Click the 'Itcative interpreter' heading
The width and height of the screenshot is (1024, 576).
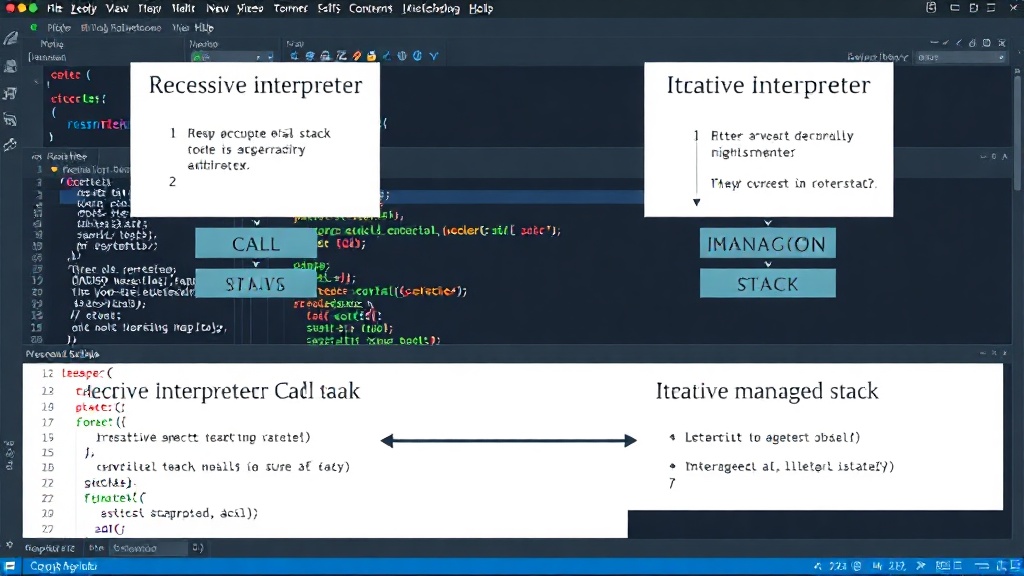click(x=768, y=85)
